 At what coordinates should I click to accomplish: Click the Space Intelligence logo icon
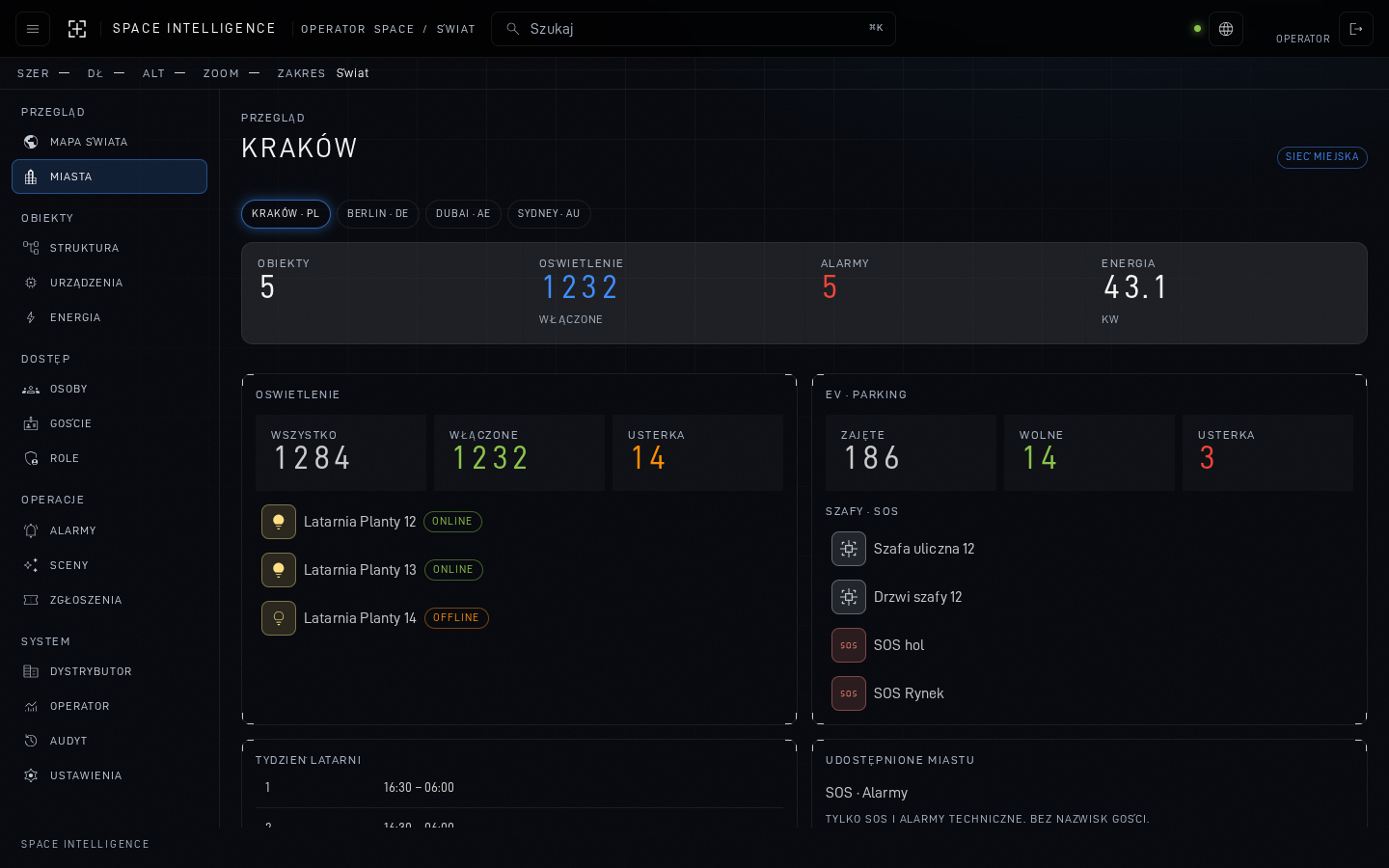pos(77,29)
